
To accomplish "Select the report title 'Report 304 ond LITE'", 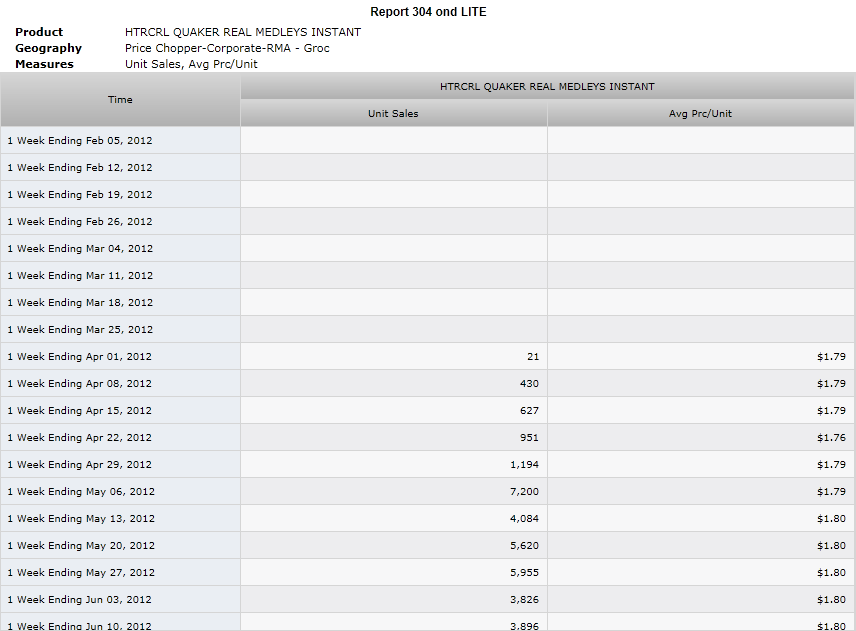I will click(x=428, y=12).
